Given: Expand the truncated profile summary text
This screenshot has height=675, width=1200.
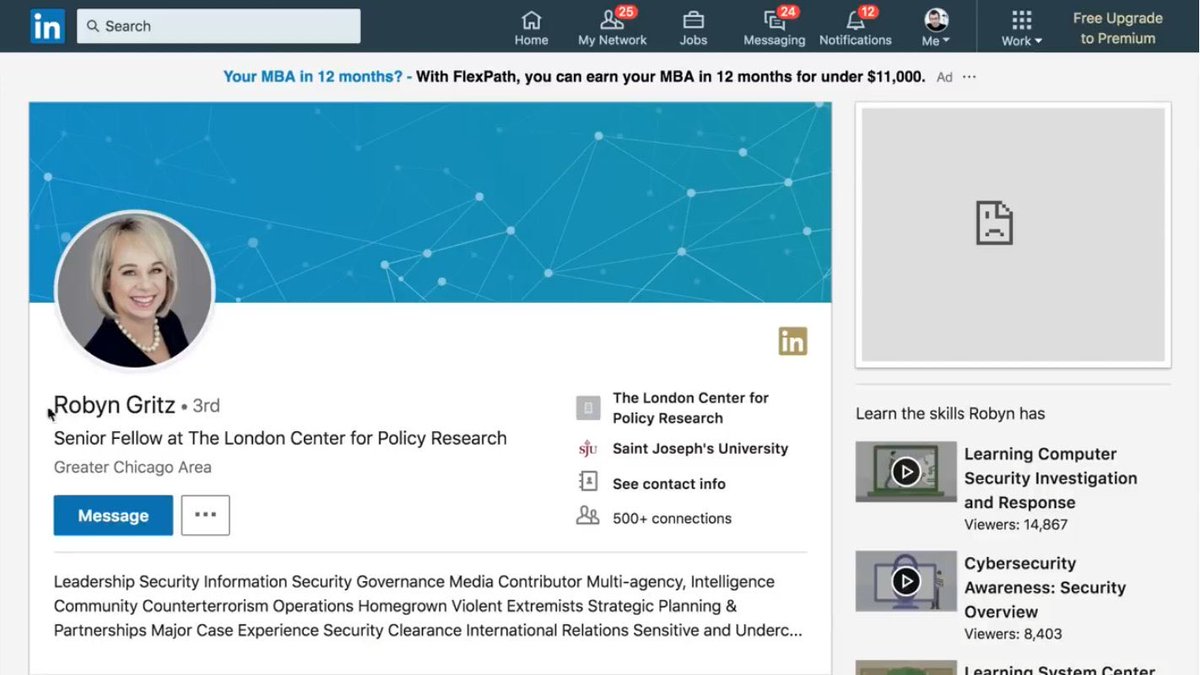Looking at the screenshot, I should tap(428, 606).
